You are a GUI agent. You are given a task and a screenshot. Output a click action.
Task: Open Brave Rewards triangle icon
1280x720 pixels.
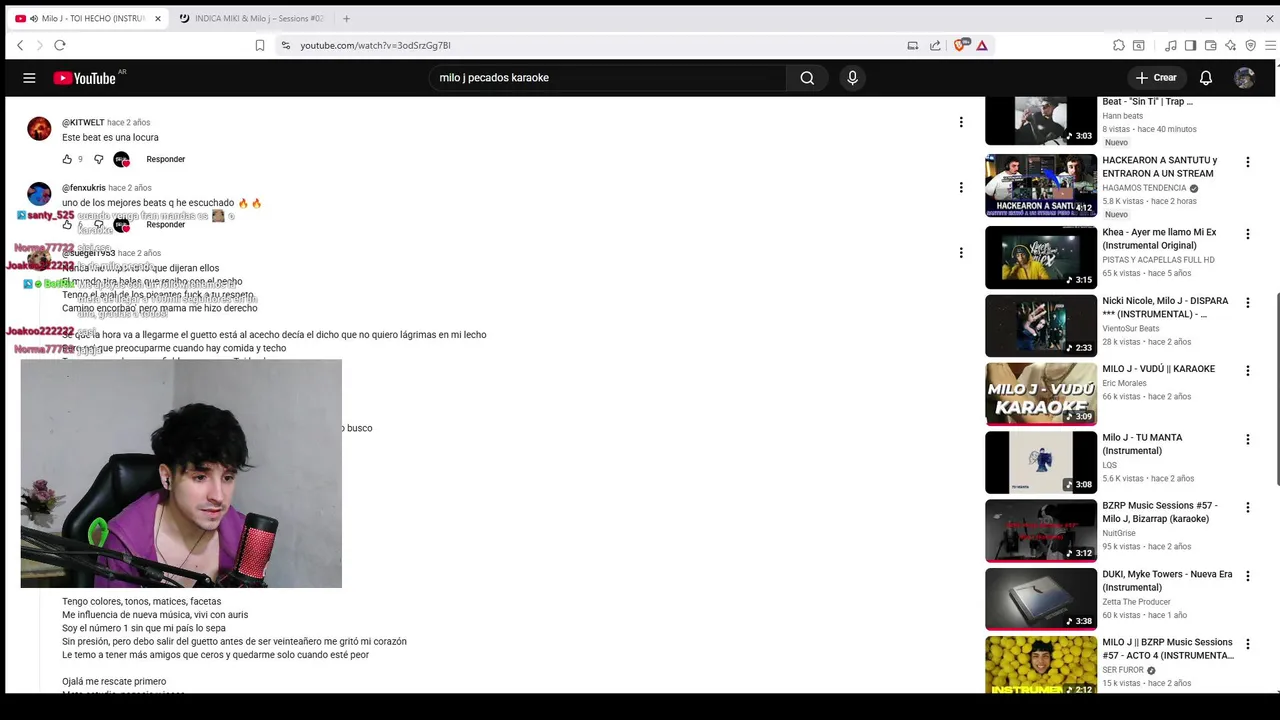982,45
